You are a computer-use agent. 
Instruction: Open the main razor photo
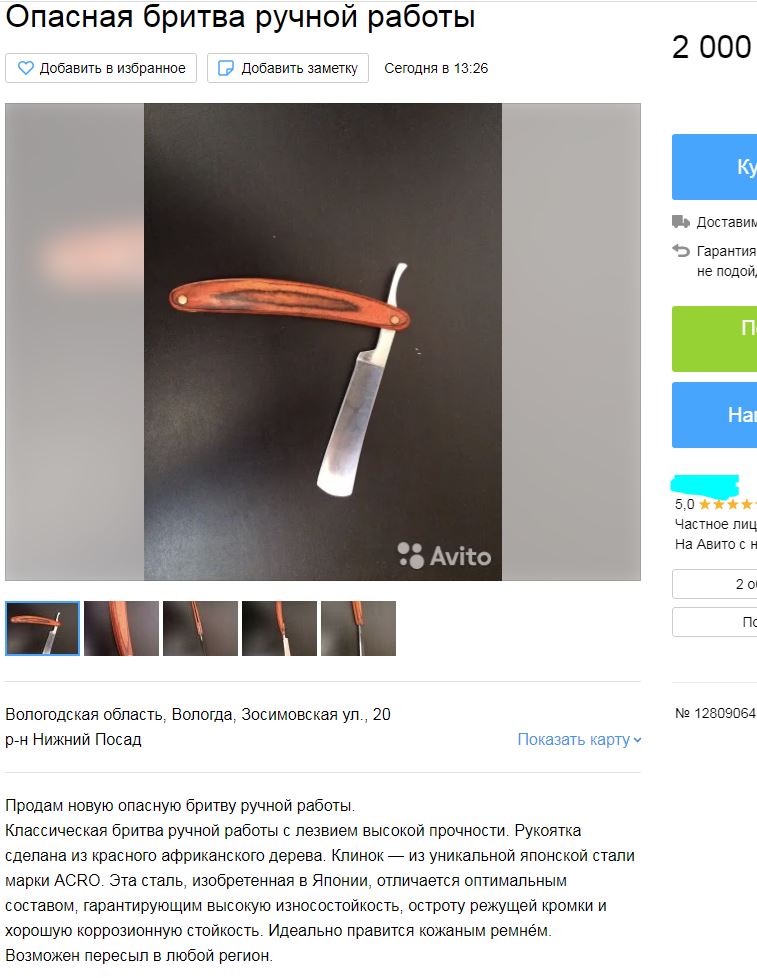323,342
